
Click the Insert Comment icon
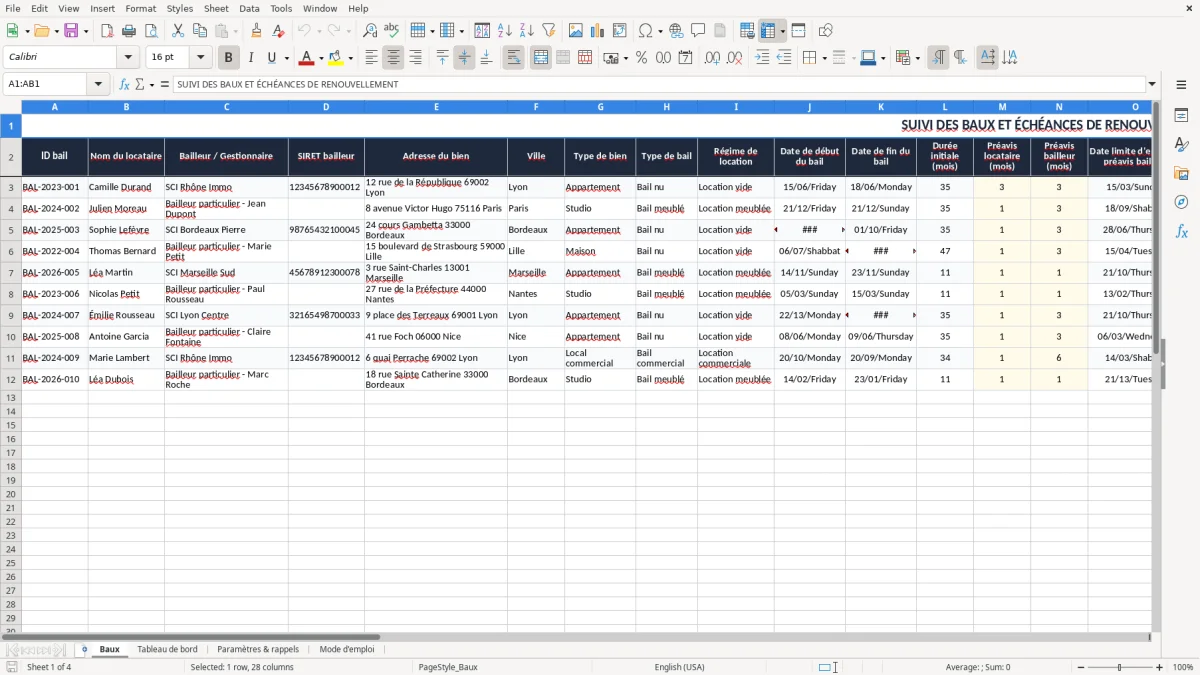(x=698, y=31)
